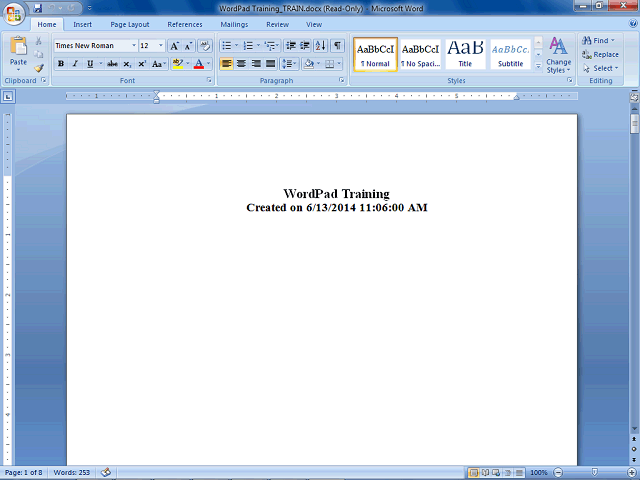Click Shrink Font button

pos(188,46)
